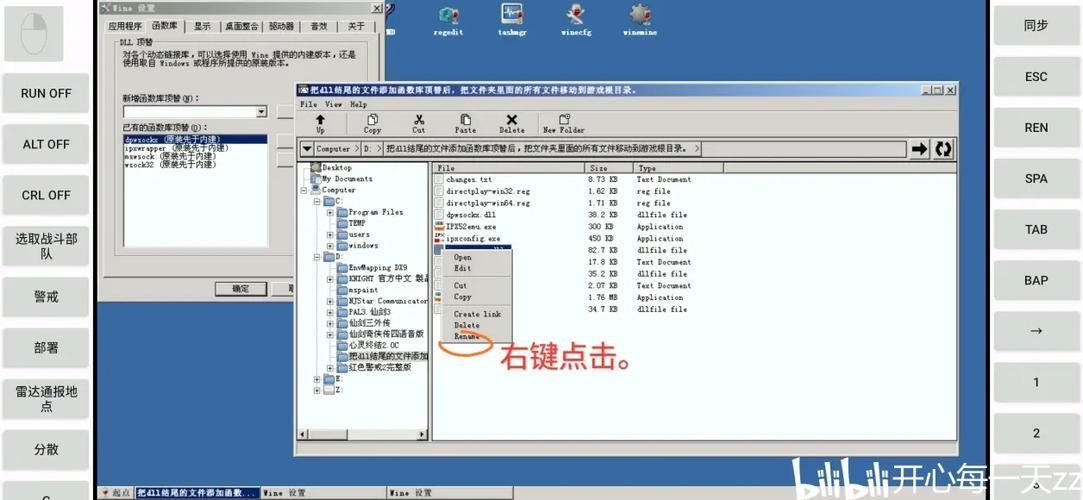This screenshot has height=500, width=1083.
Task: Switch to the 显示 tab in Wine settings
Action: [x=202, y=26]
